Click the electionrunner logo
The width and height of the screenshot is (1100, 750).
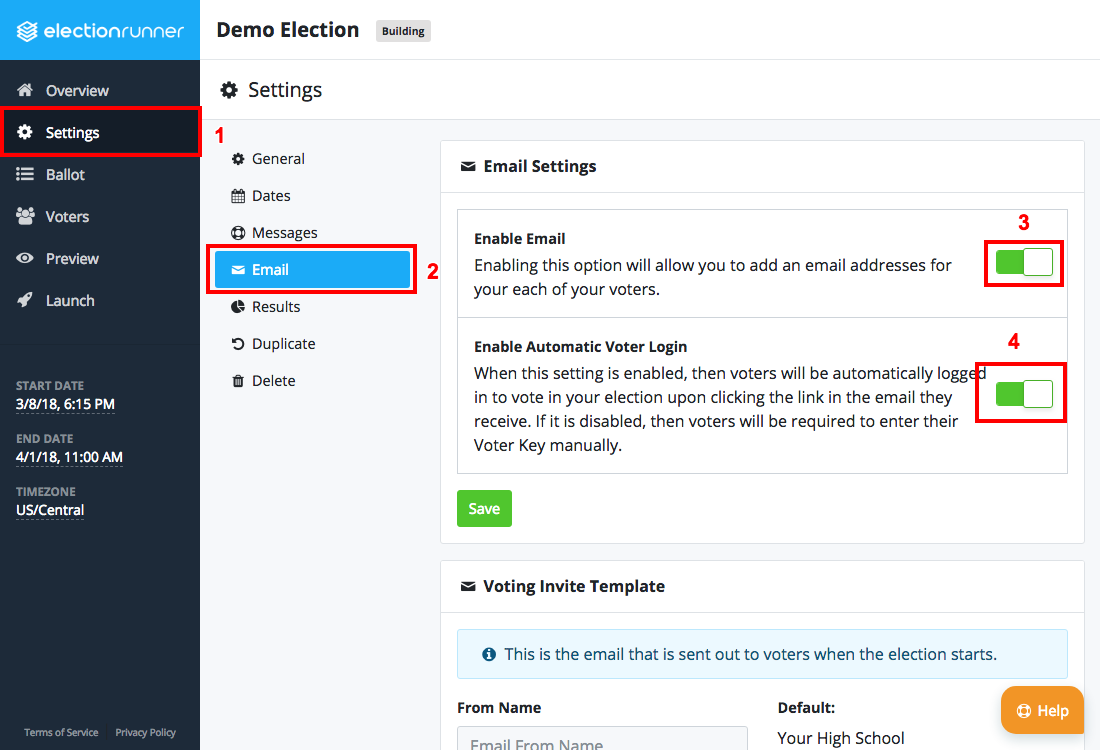click(x=100, y=30)
